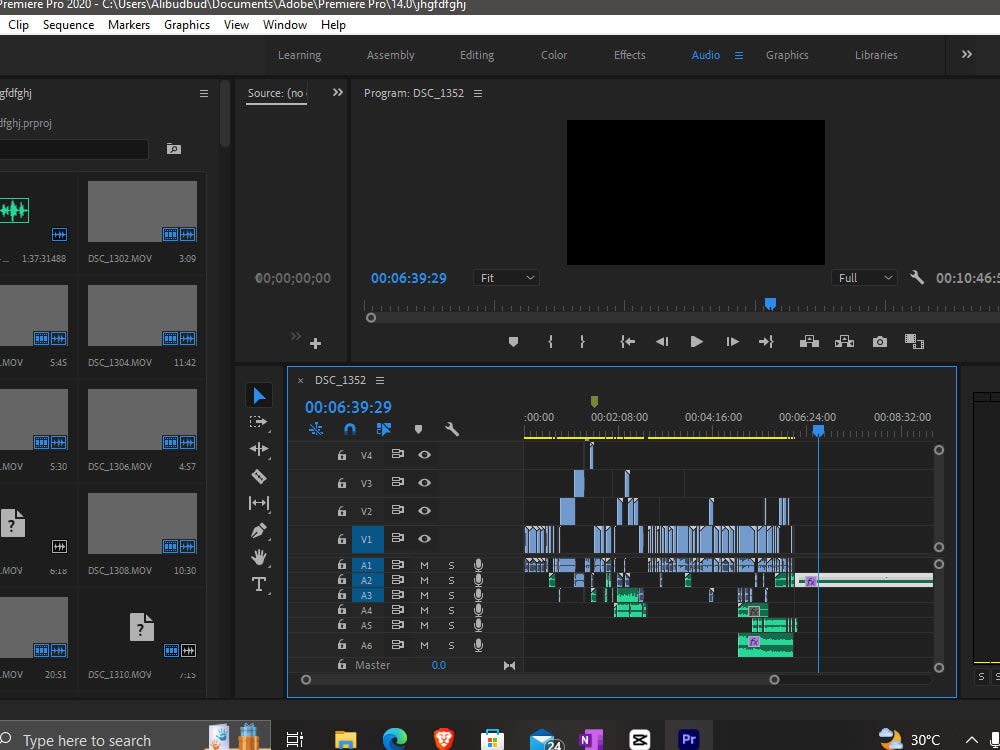Select the Razor tool
The image size is (1000, 750).
point(259,477)
